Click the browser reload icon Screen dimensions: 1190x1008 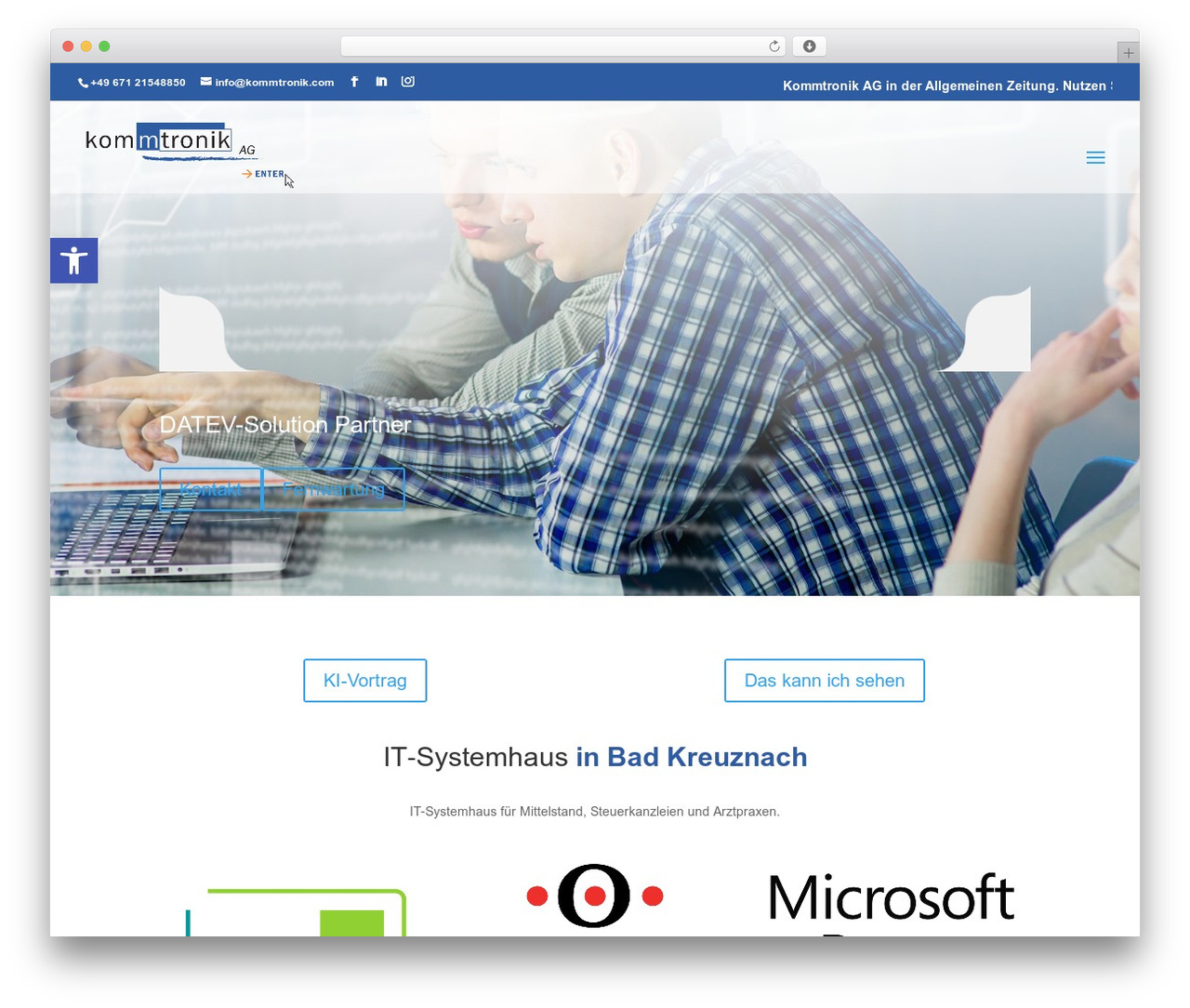pos(774,46)
